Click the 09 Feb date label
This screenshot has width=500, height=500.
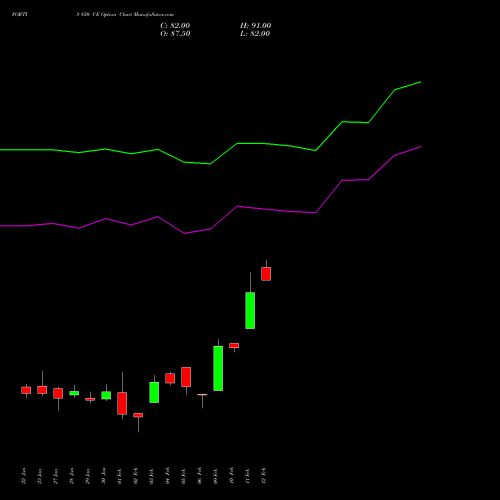216,476
